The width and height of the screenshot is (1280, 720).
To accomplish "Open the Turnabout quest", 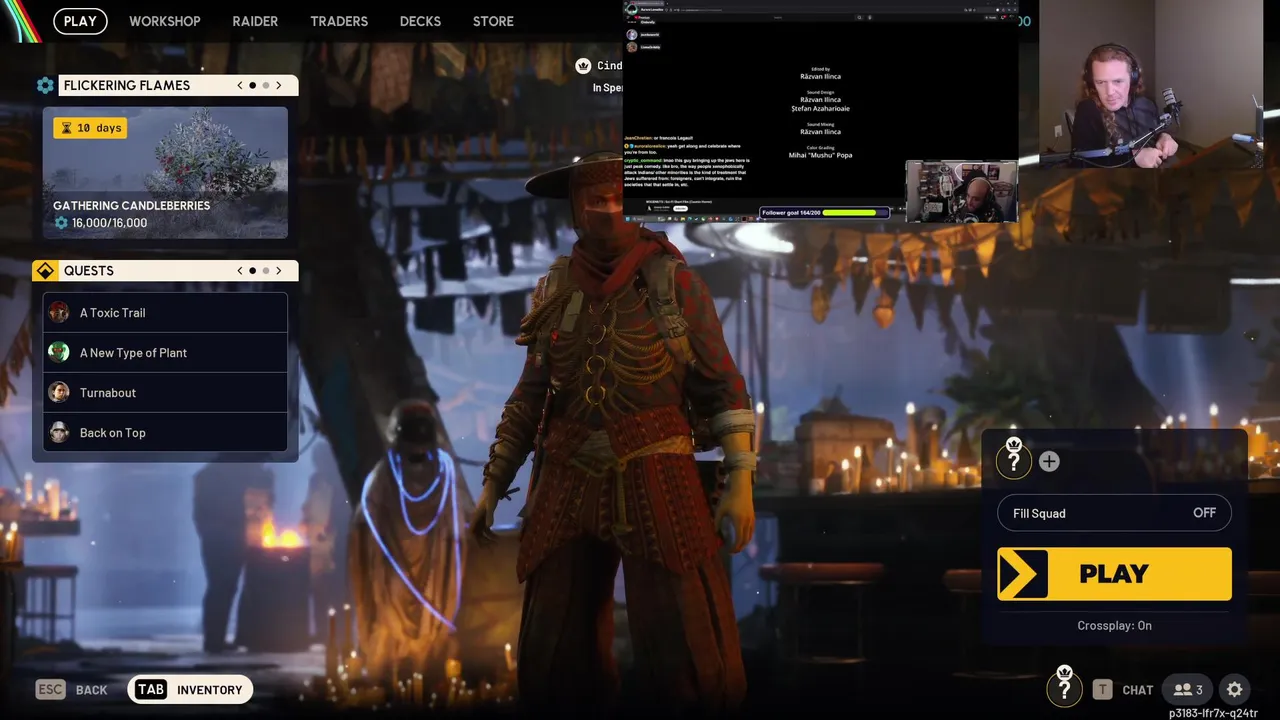I will (x=165, y=392).
